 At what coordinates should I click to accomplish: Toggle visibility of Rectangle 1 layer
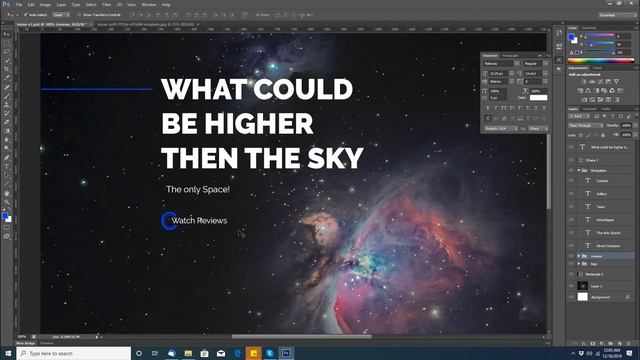click(571, 274)
